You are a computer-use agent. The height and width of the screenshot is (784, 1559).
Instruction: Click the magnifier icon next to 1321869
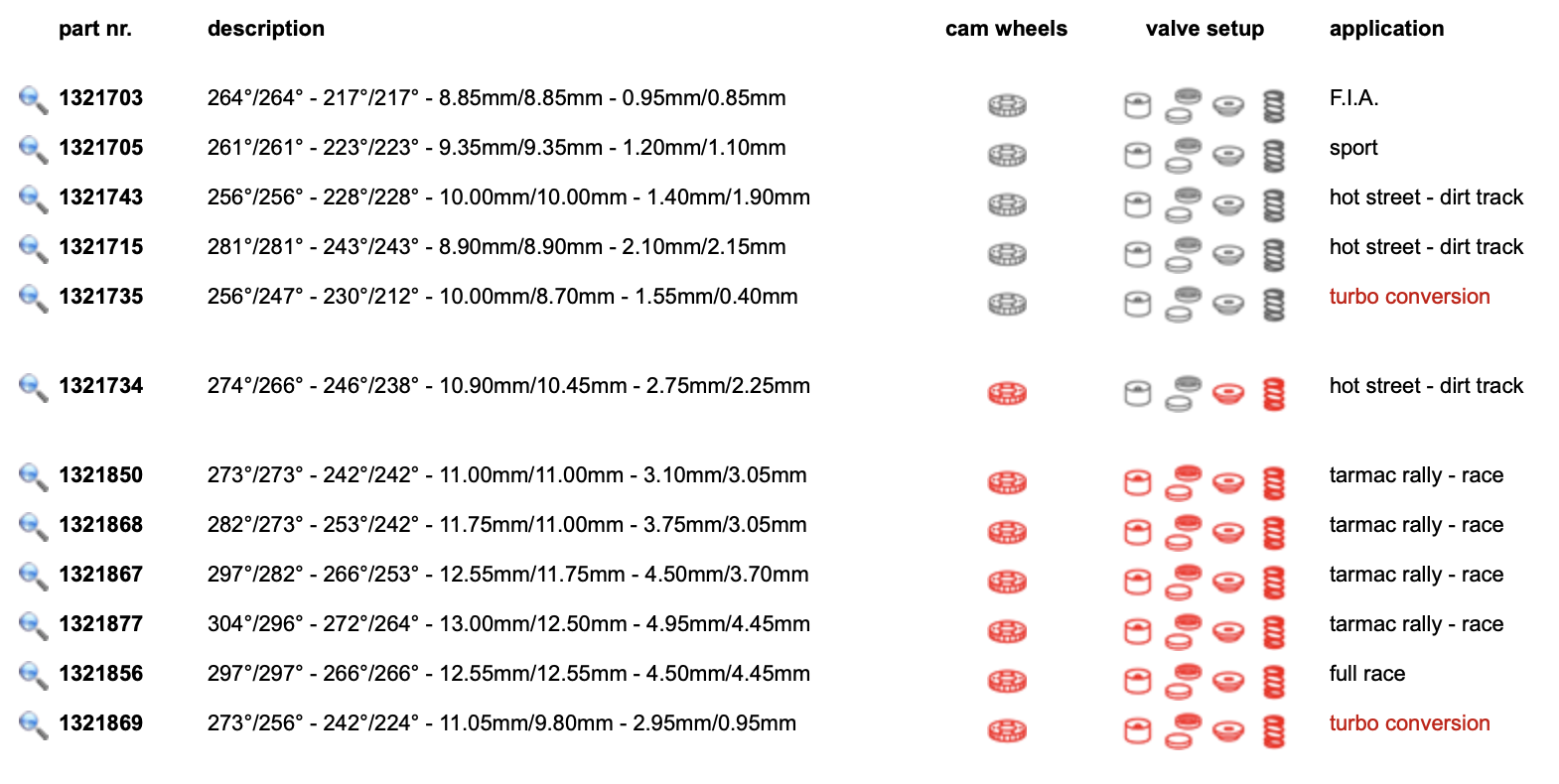(33, 724)
